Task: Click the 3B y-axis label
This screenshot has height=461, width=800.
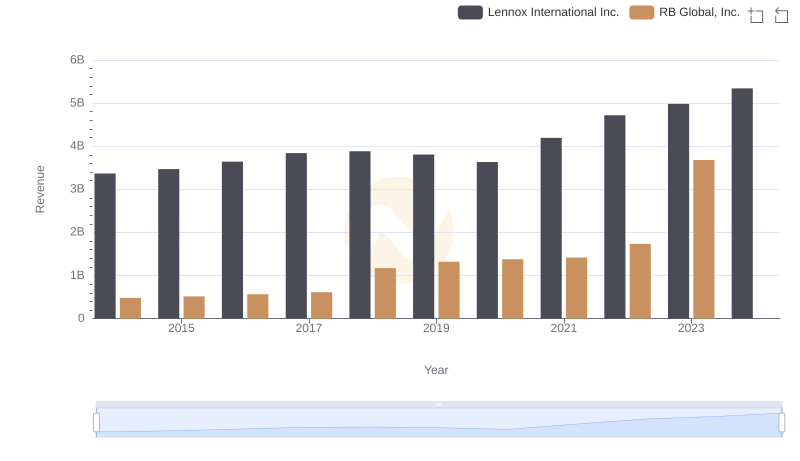Action: [77, 189]
